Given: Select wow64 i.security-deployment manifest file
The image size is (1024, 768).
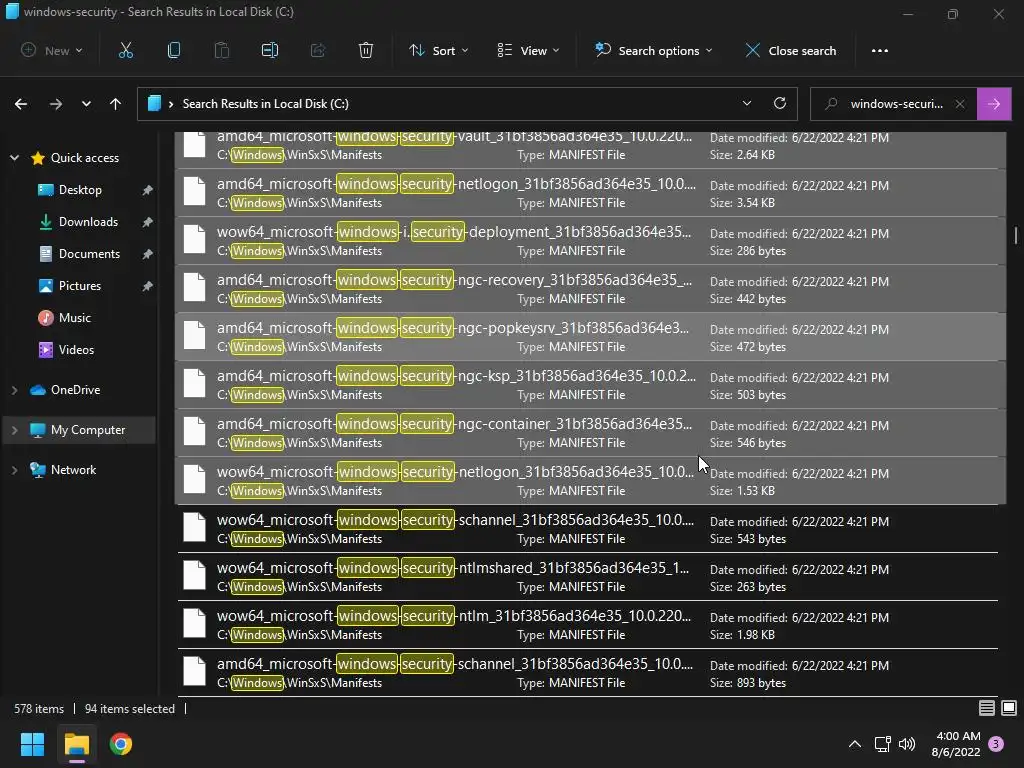Looking at the screenshot, I should [x=590, y=240].
